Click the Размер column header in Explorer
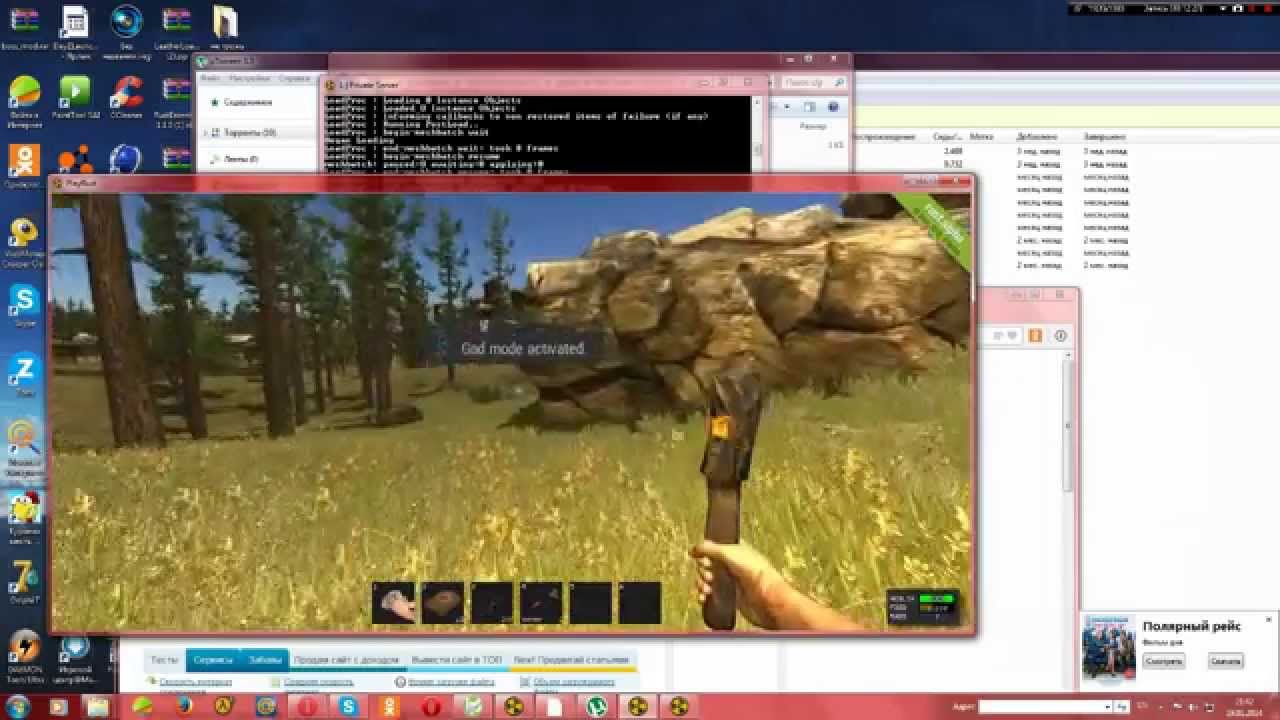The width and height of the screenshot is (1280, 720). (812, 127)
